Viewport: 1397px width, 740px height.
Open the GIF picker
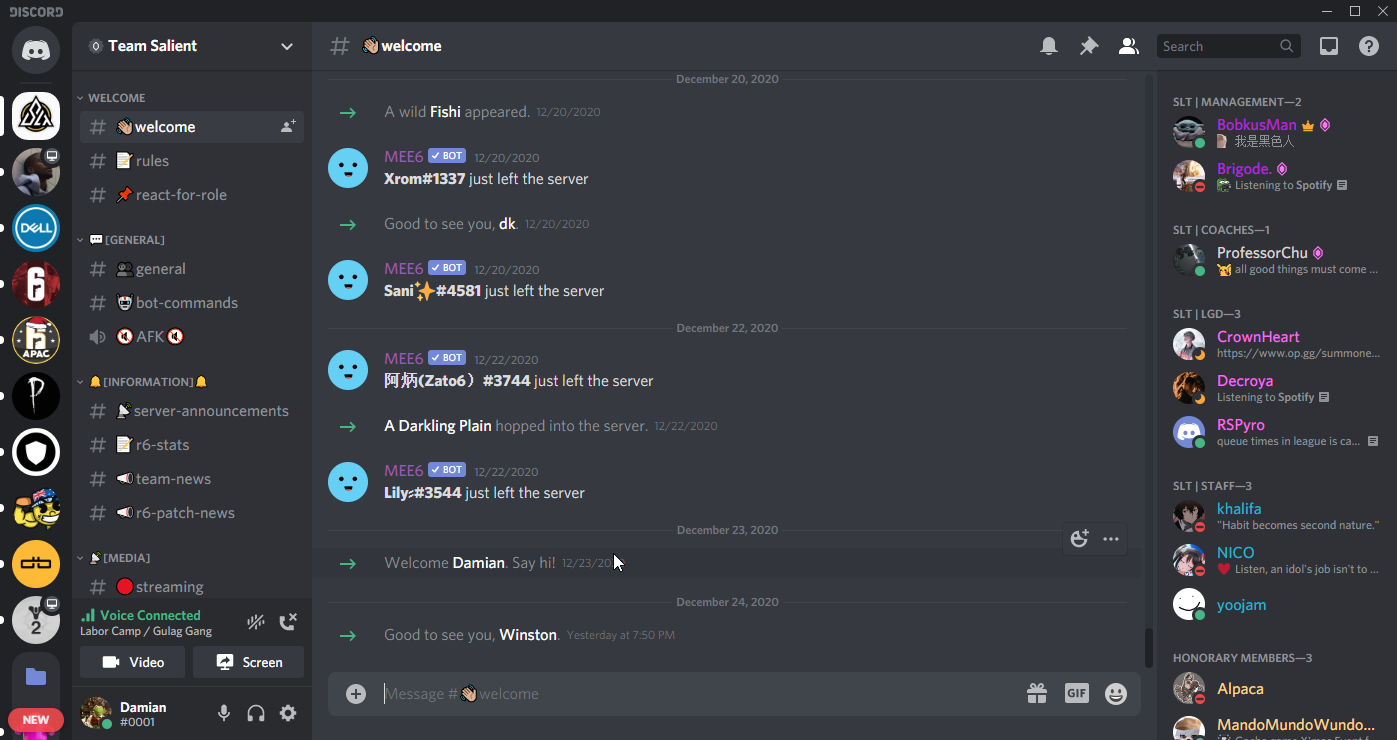(1076, 693)
